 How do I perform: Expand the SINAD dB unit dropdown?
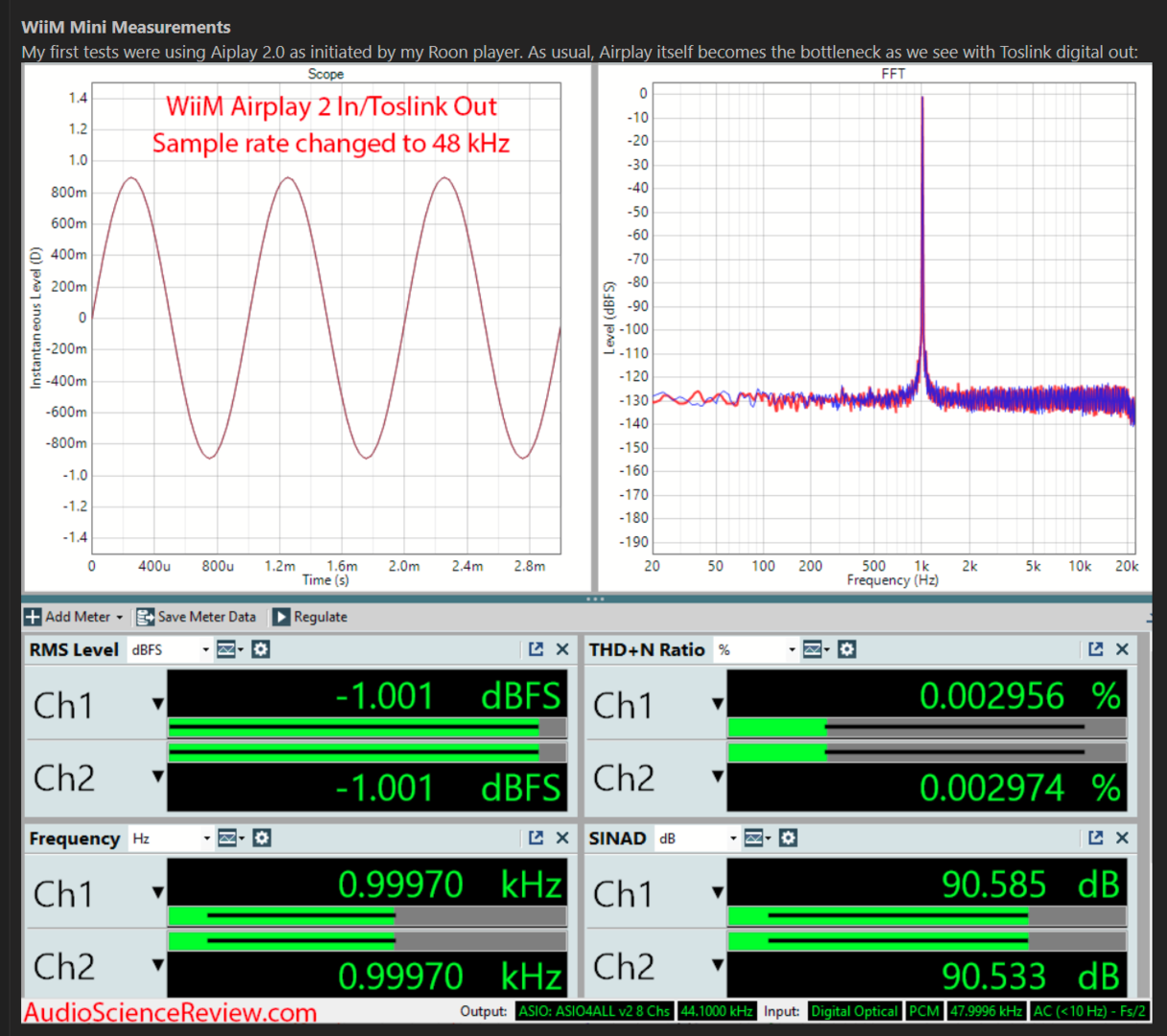pos(697,838)
